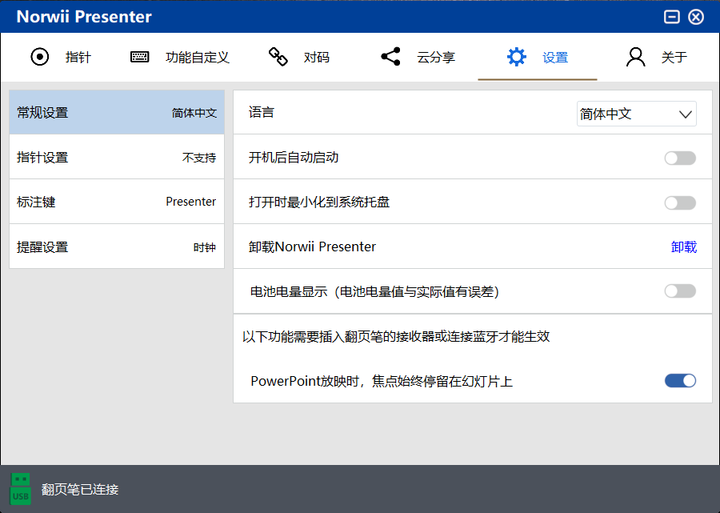720x513 pixels.
Task: Click the blue 卸载 link
Action: (x=684, y=247)
